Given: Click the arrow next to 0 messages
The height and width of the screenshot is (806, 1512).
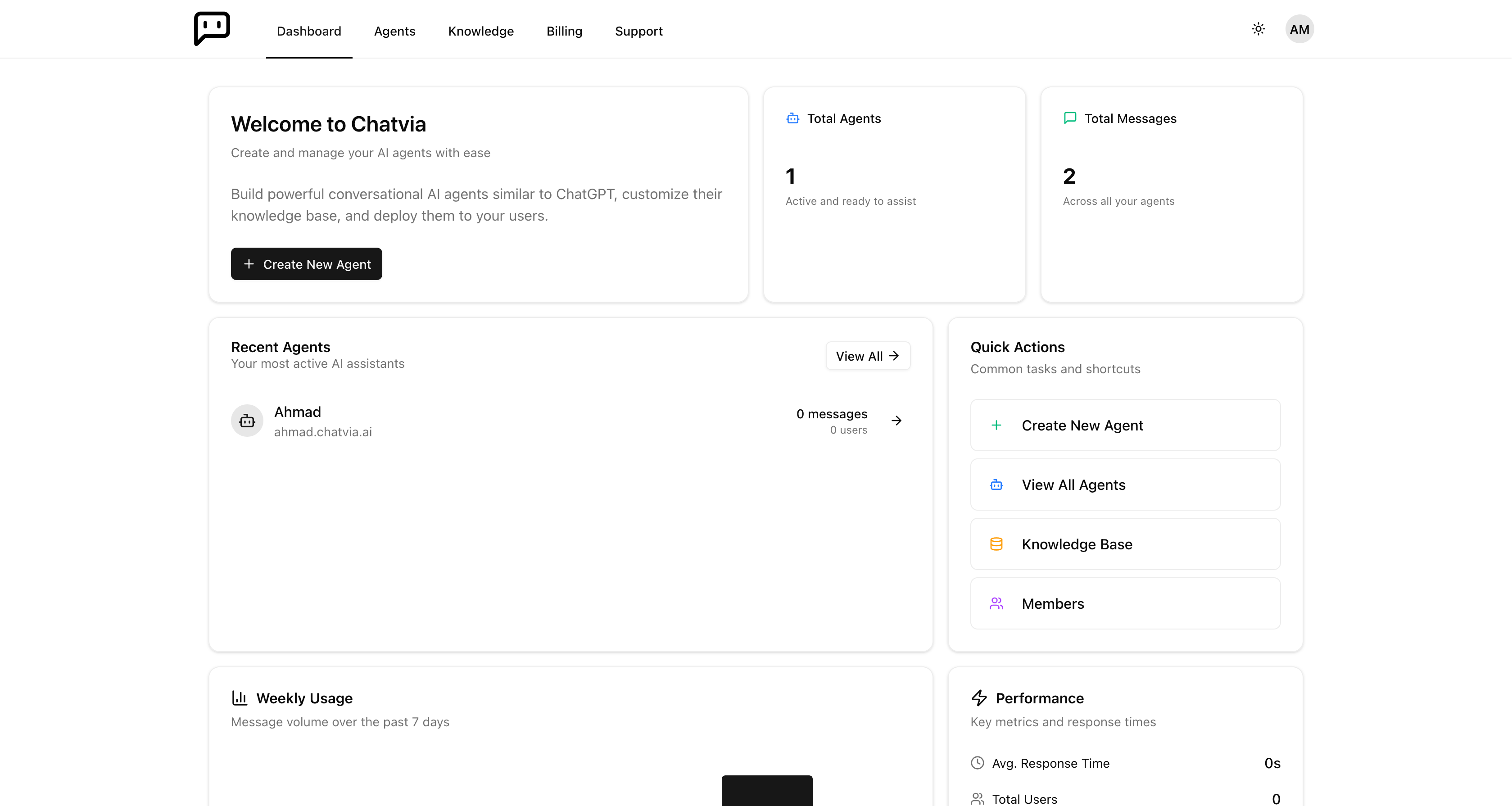Looking at the screenshot, I should 896,420.
